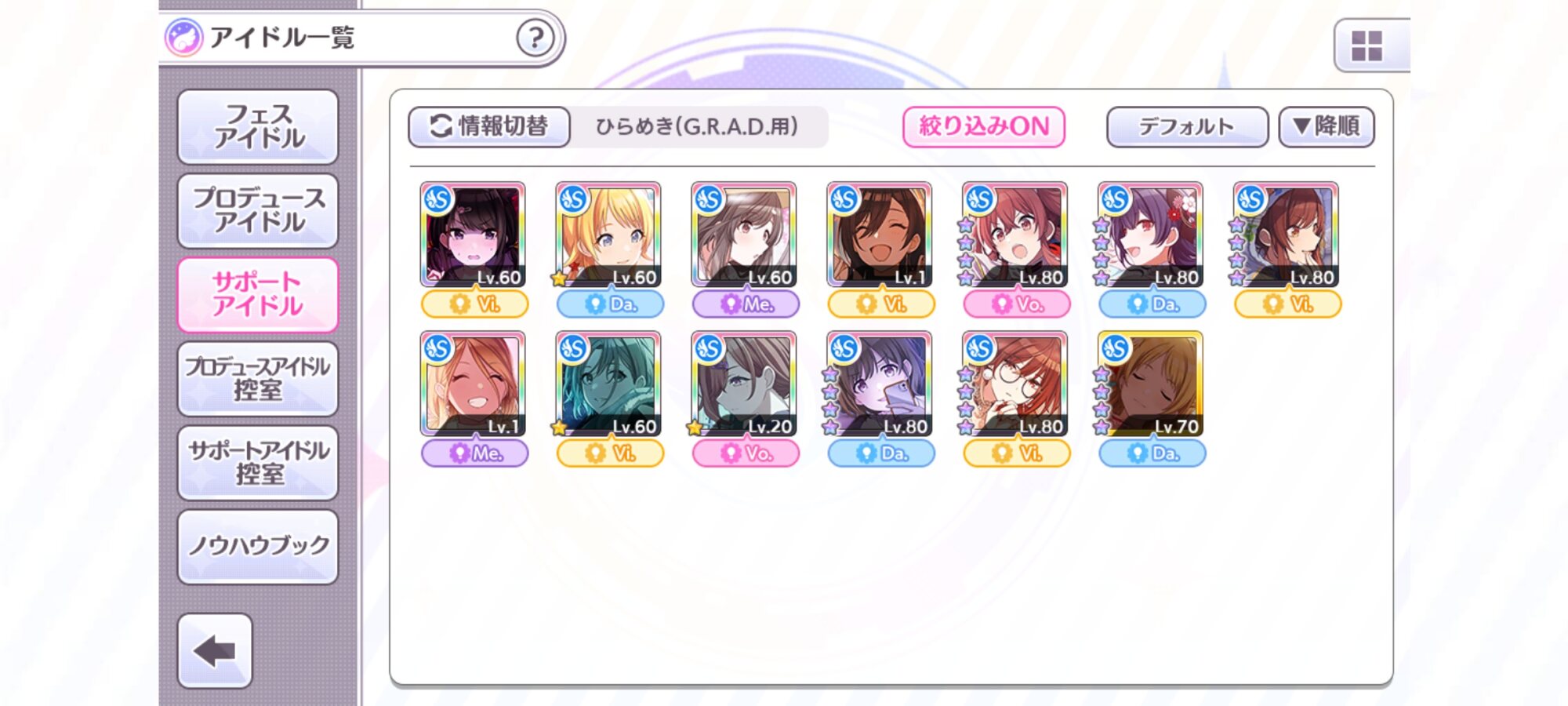The width and height of the screenshot is (1568, 706).
Task: Tap the idol list wing emblem icon
Action: pos(183,38)
